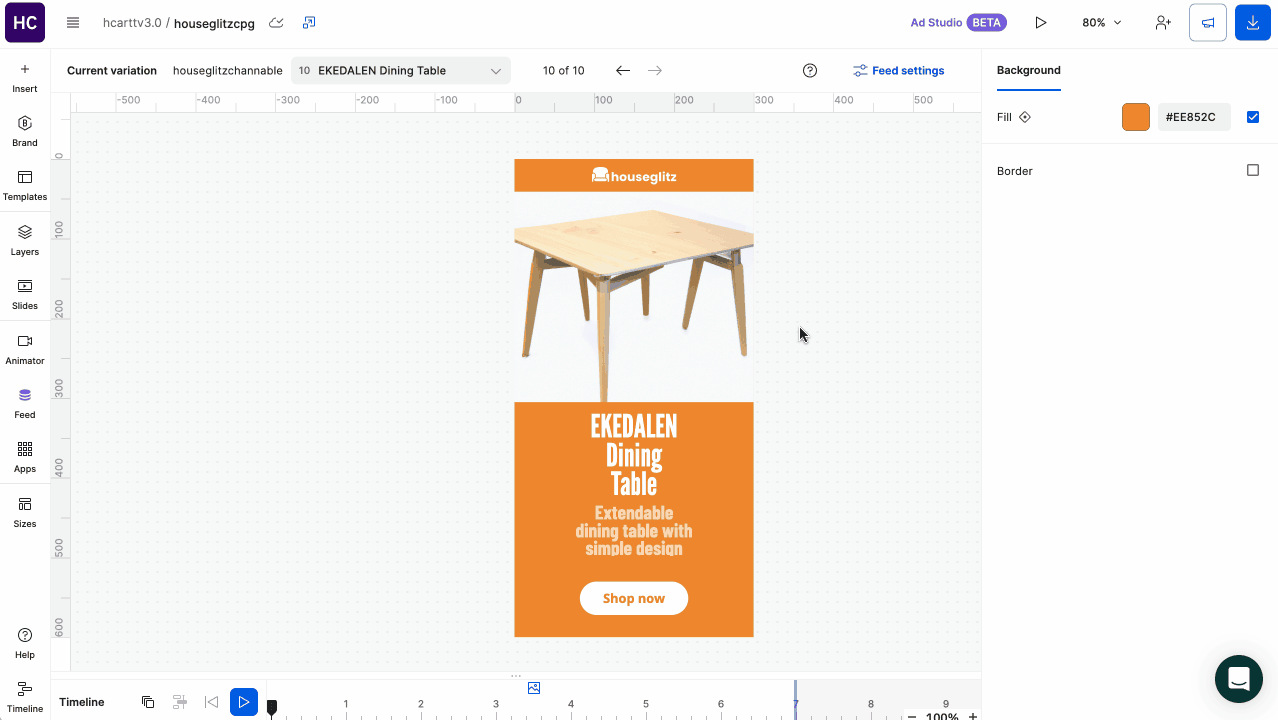
Task: Select the Background tab
Action: (x=1028, y=70)
